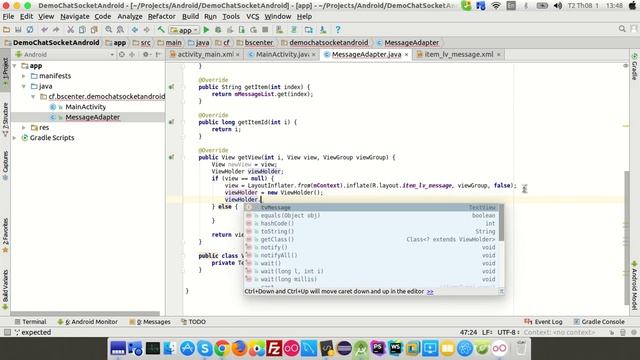Image resolution: width=640 pixels, height=360 pixels.
Task: Click the Cut scissors icon
Action: click(71, 30)
